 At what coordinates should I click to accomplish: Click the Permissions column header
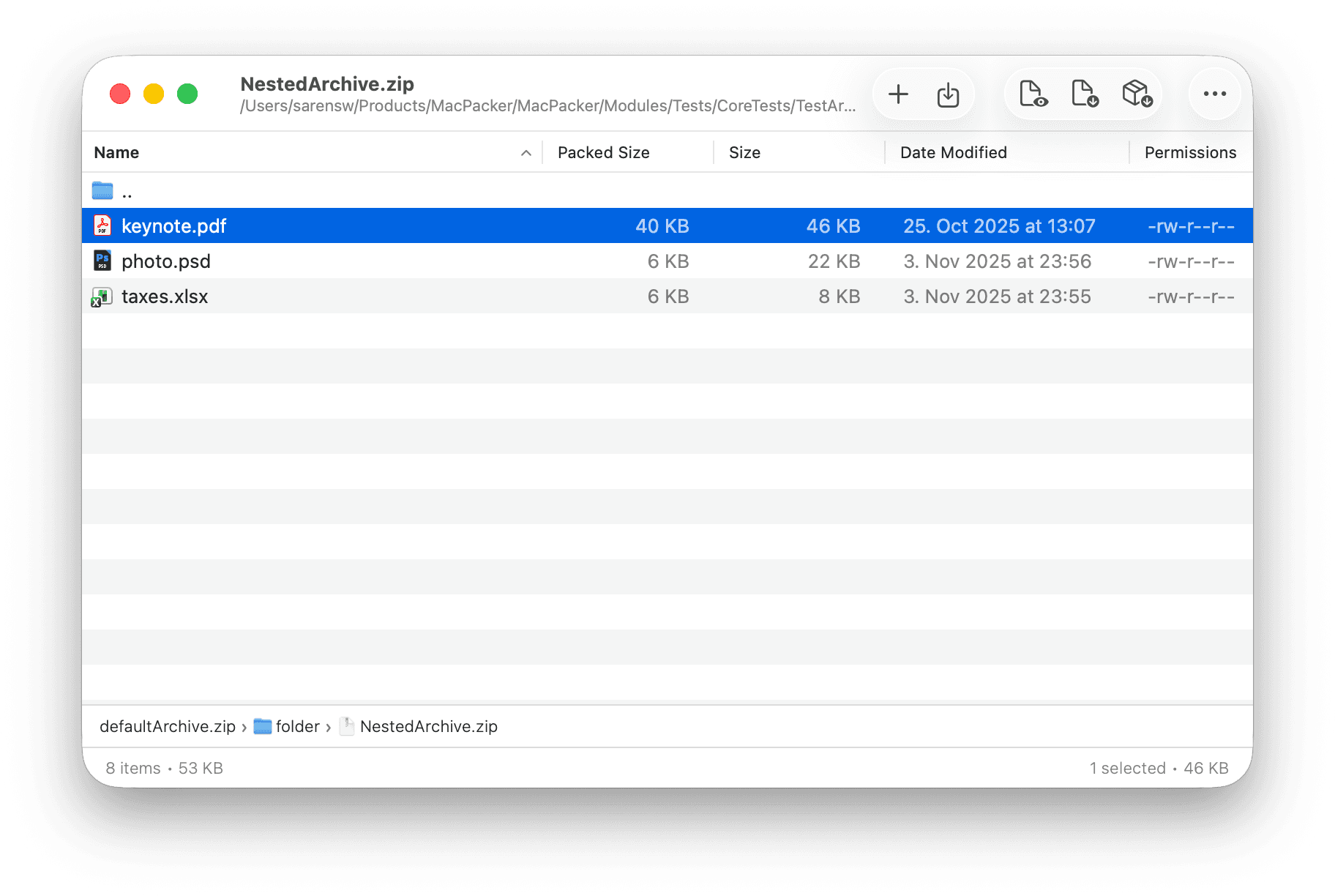coord(1190,153)
